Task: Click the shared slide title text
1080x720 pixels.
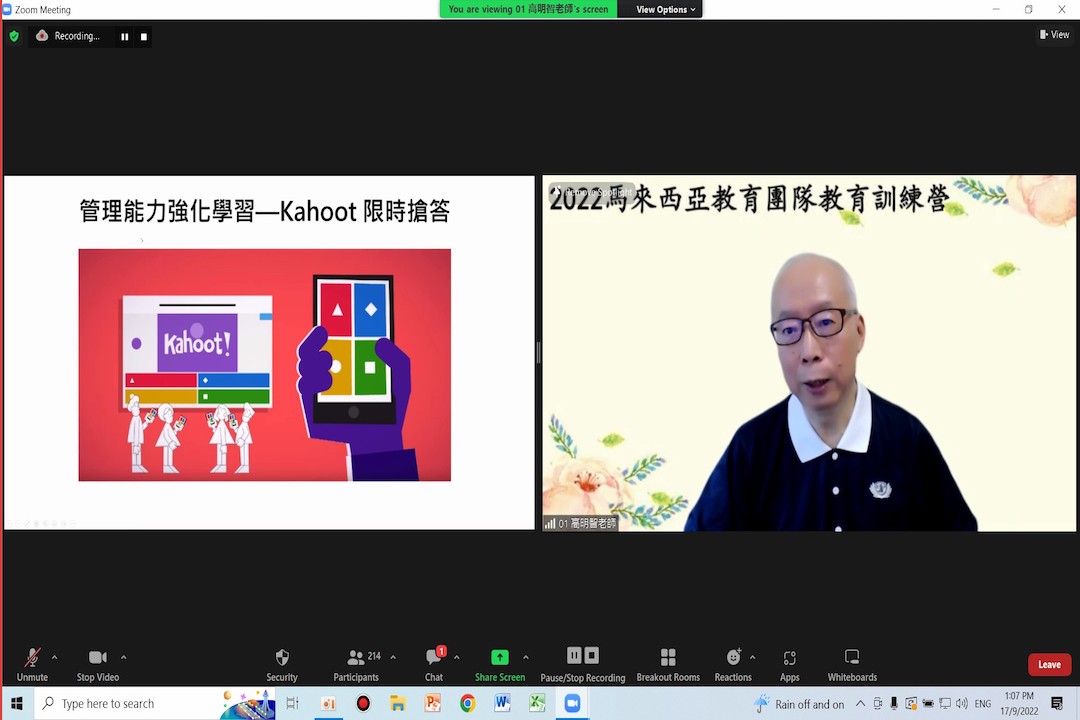Action: coord(264,211)
